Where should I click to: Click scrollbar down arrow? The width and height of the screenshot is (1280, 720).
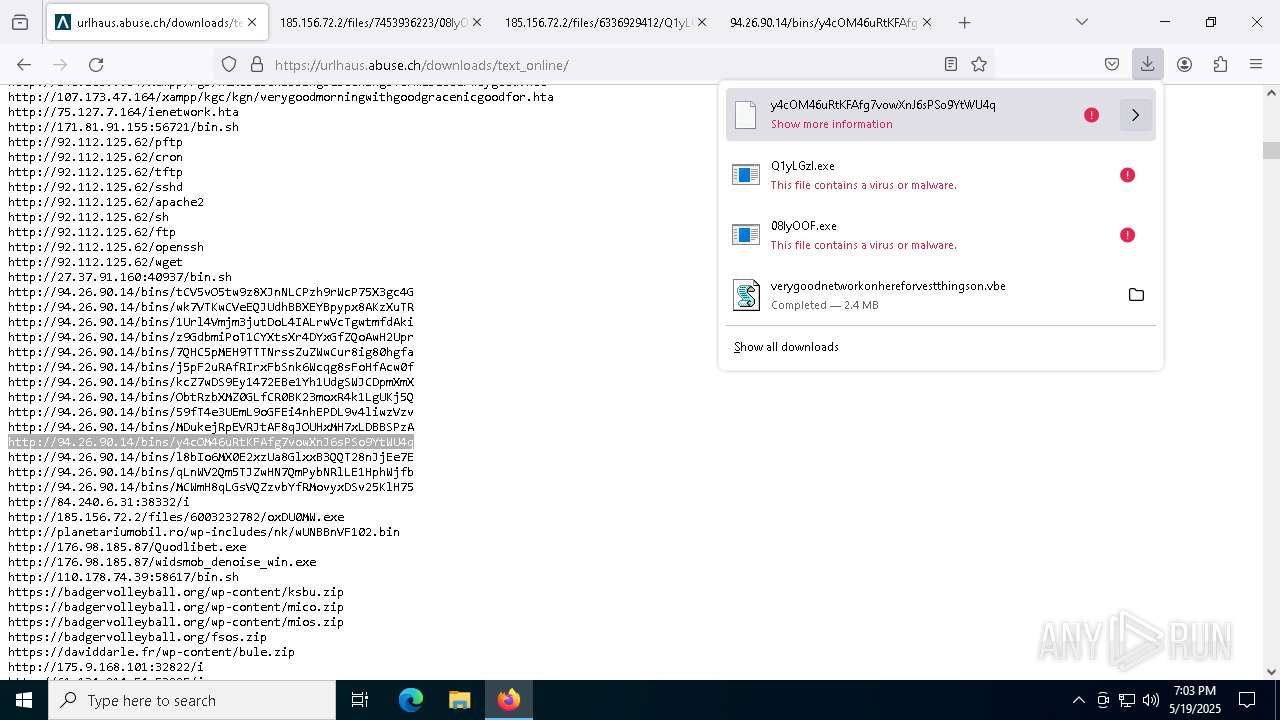point(1271,672)
